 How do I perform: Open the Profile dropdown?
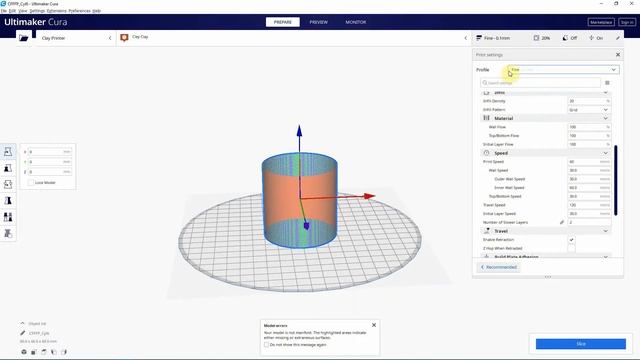563,70
